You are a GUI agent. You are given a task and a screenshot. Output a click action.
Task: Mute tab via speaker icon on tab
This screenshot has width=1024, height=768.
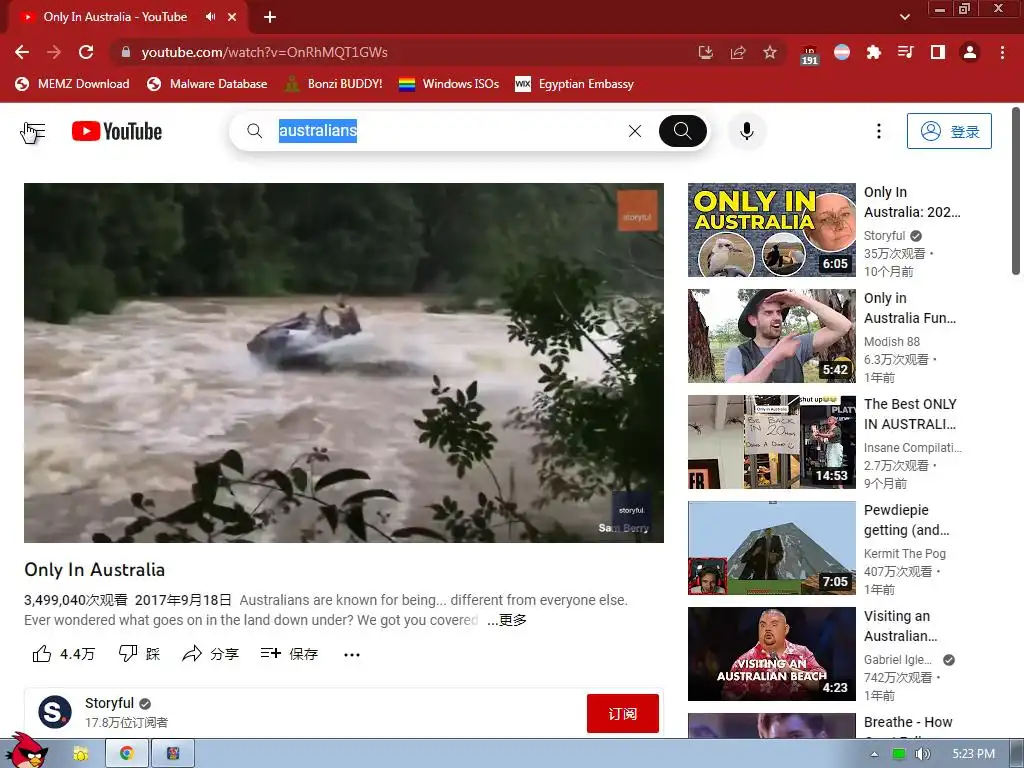210,17
